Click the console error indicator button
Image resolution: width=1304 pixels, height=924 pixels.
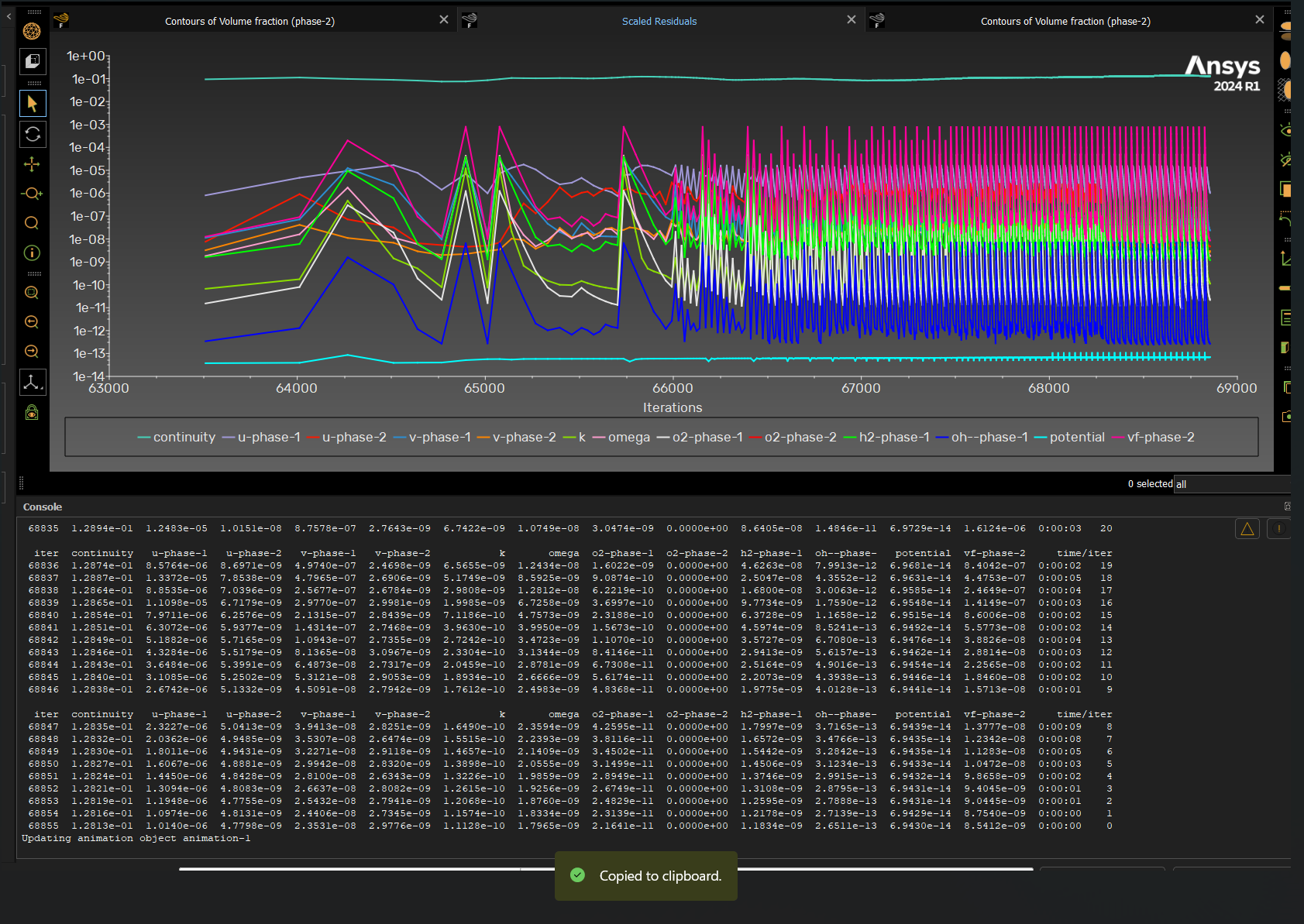pos(1278,529)
